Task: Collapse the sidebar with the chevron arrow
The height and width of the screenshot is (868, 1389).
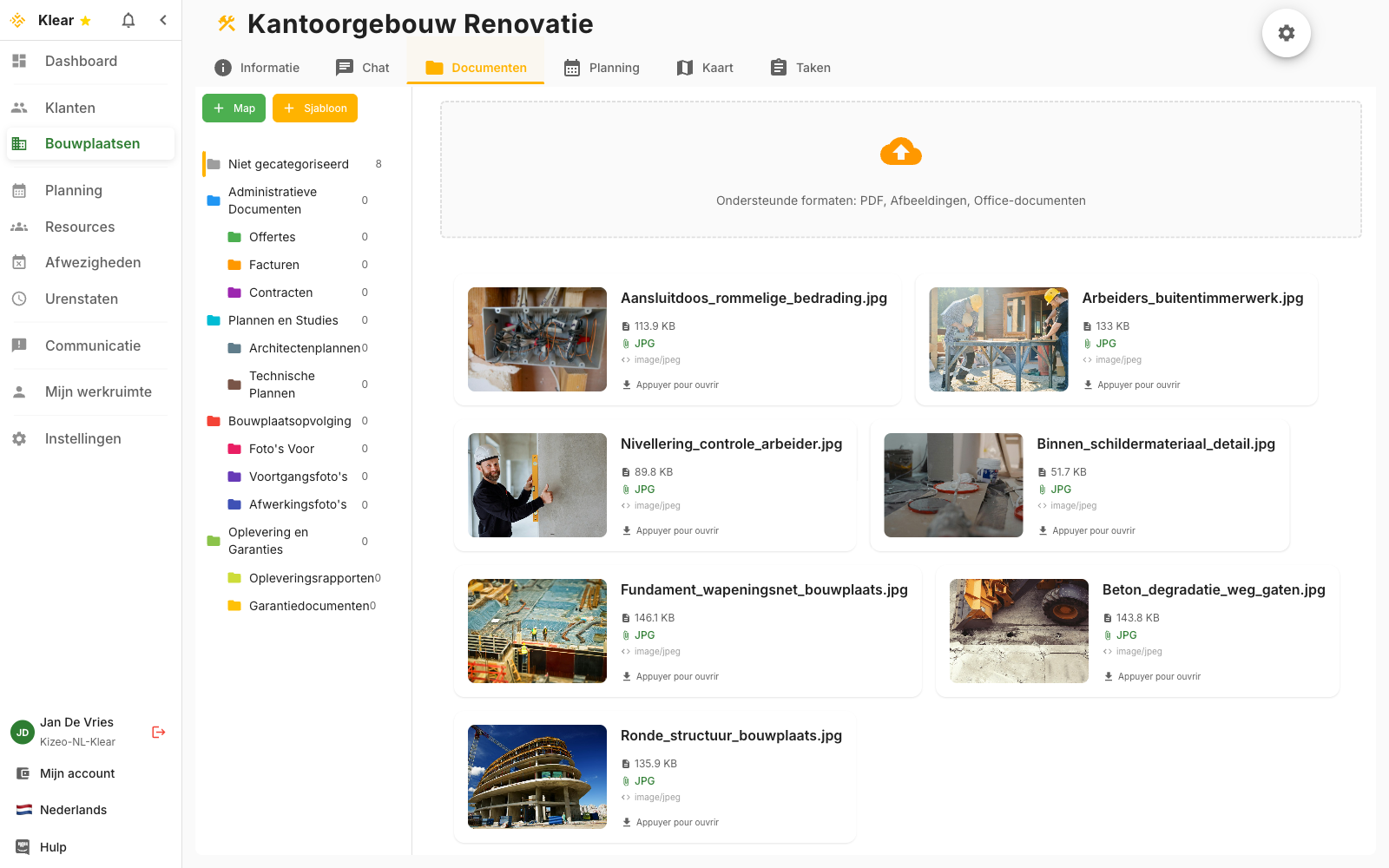Action: [x=163, y=20]
